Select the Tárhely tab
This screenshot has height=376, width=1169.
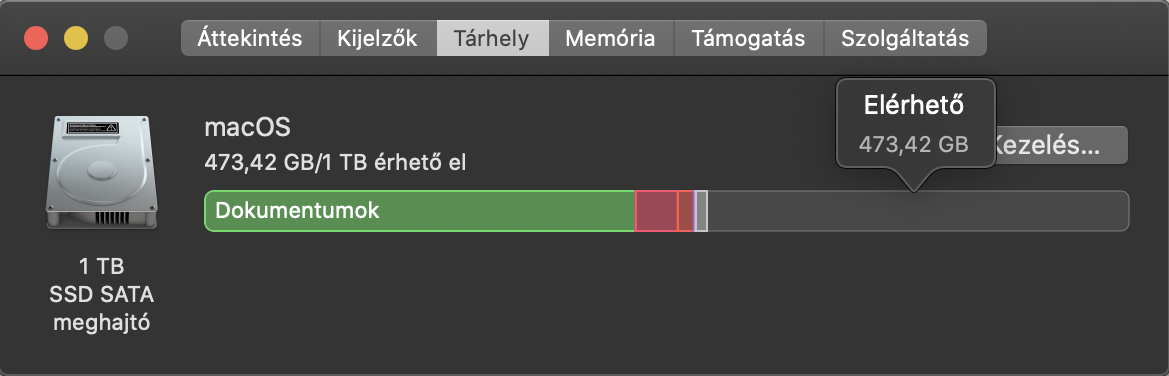pyautogui.click(x=493, y=38)
